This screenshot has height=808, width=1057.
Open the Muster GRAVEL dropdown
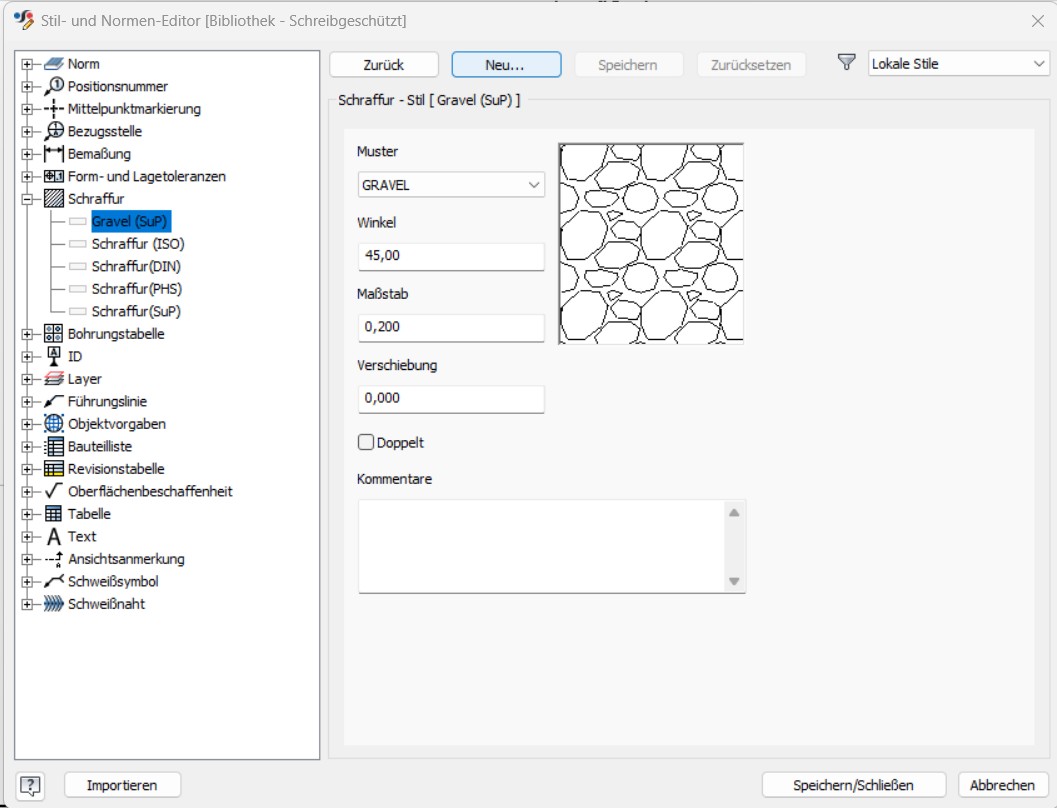451,185
